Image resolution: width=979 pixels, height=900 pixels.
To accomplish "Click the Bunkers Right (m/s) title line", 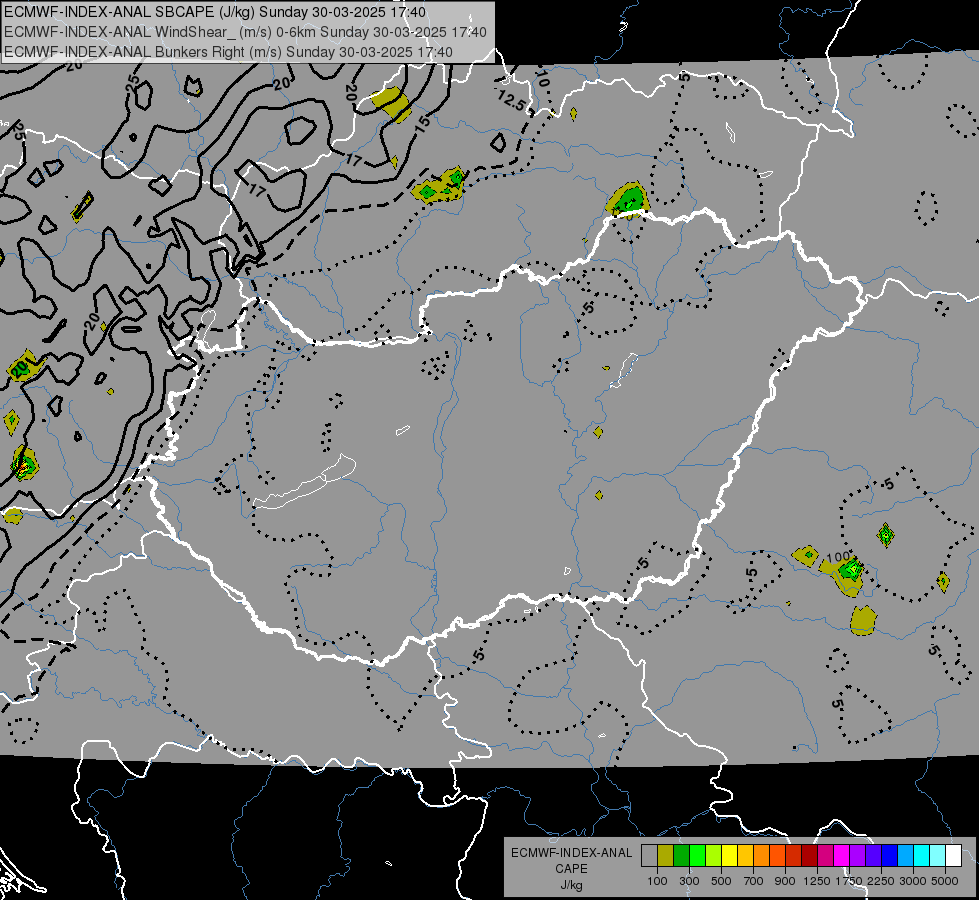I will pyautogui.click(x=228, y=52).
